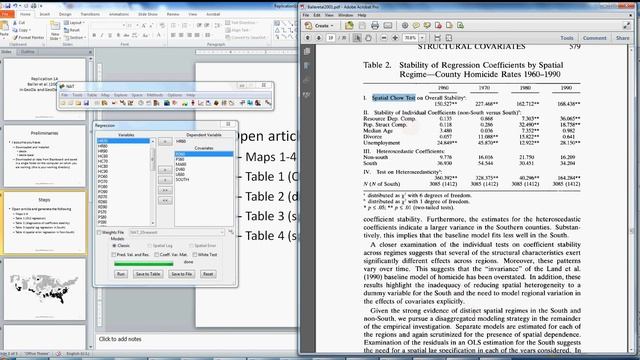640x360 pixels.
Task: Select the Steps slide thumbnail
Action: tap(44, 223)
